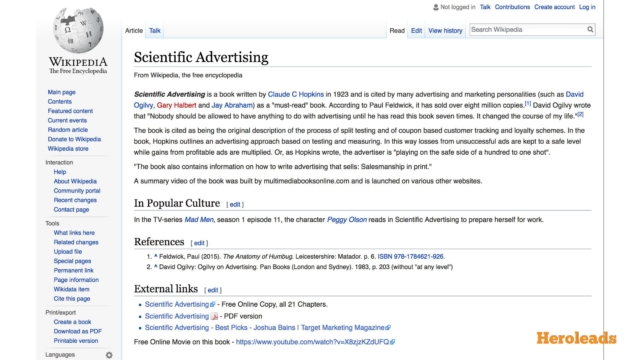Click Related changes link

tap(76, 242)
